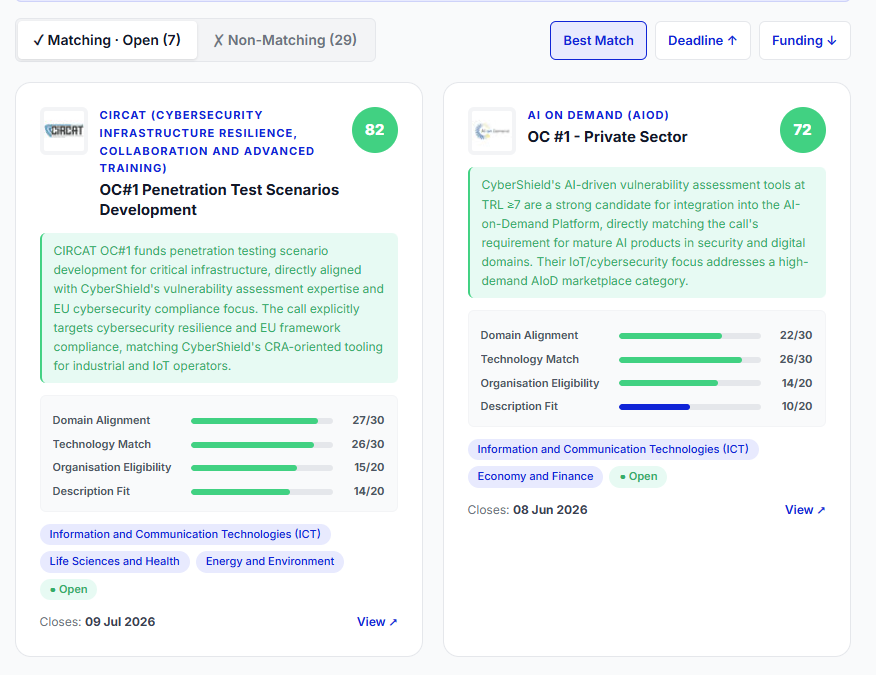Image resolution: width=876 pixels, height=675 pixels.
Task: Click the 82 match score badge
Action: pos(375,130)
